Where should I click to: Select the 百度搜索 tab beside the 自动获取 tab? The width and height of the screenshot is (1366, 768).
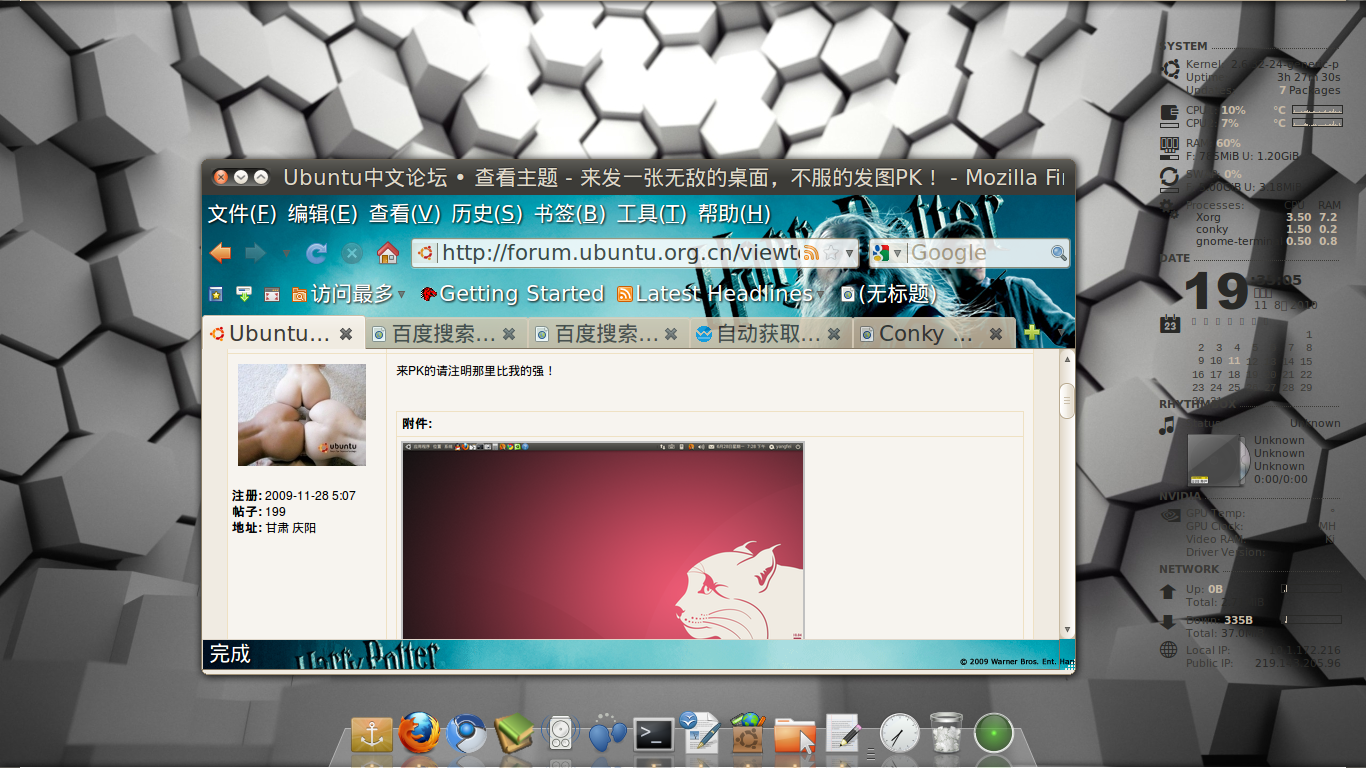[608, 334]
